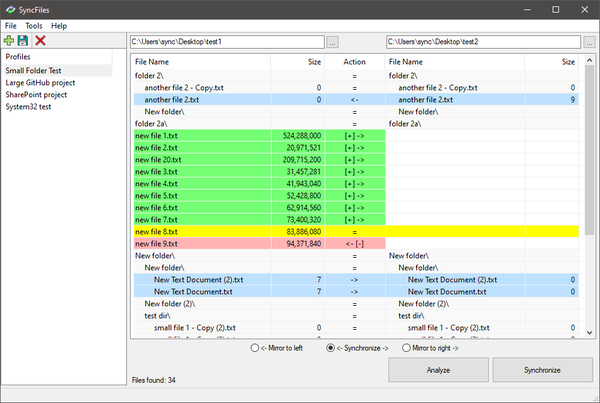Viewport: 600px width, 403px height.
Task: Browse for the right folder with the ... button
Action: point(589,42)
